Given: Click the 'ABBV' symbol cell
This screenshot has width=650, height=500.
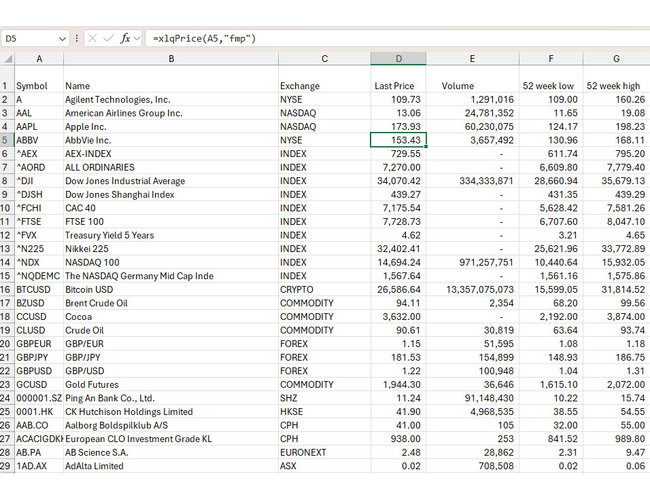Looking at the screenshot, I should (x=39, y=140).
